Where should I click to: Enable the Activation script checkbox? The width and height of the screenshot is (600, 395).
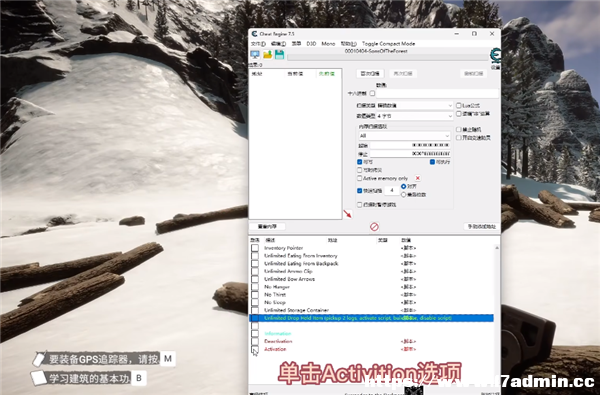tap(255, 349)
